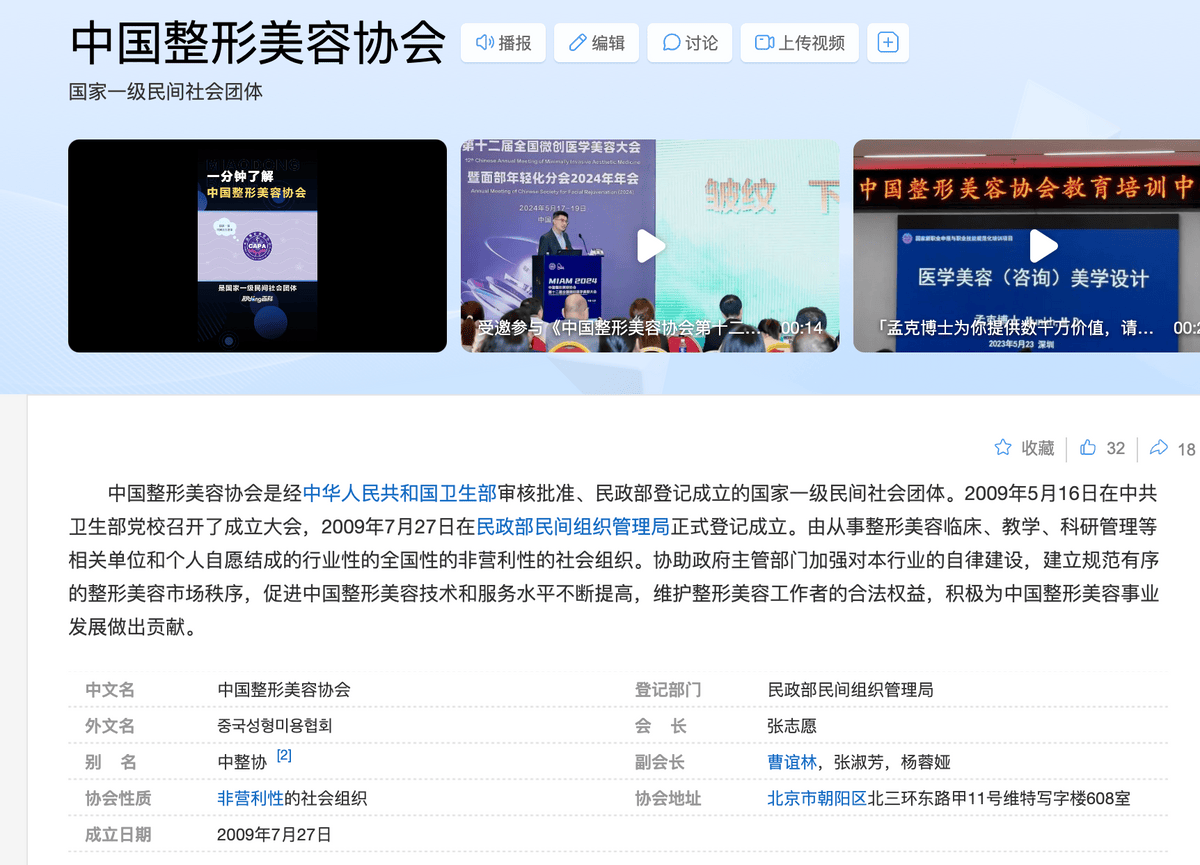This screenshot has height=865, width=1200.
Task: Click the thumbs-up like icon showing 32
Action: [x=1088, y=448]
